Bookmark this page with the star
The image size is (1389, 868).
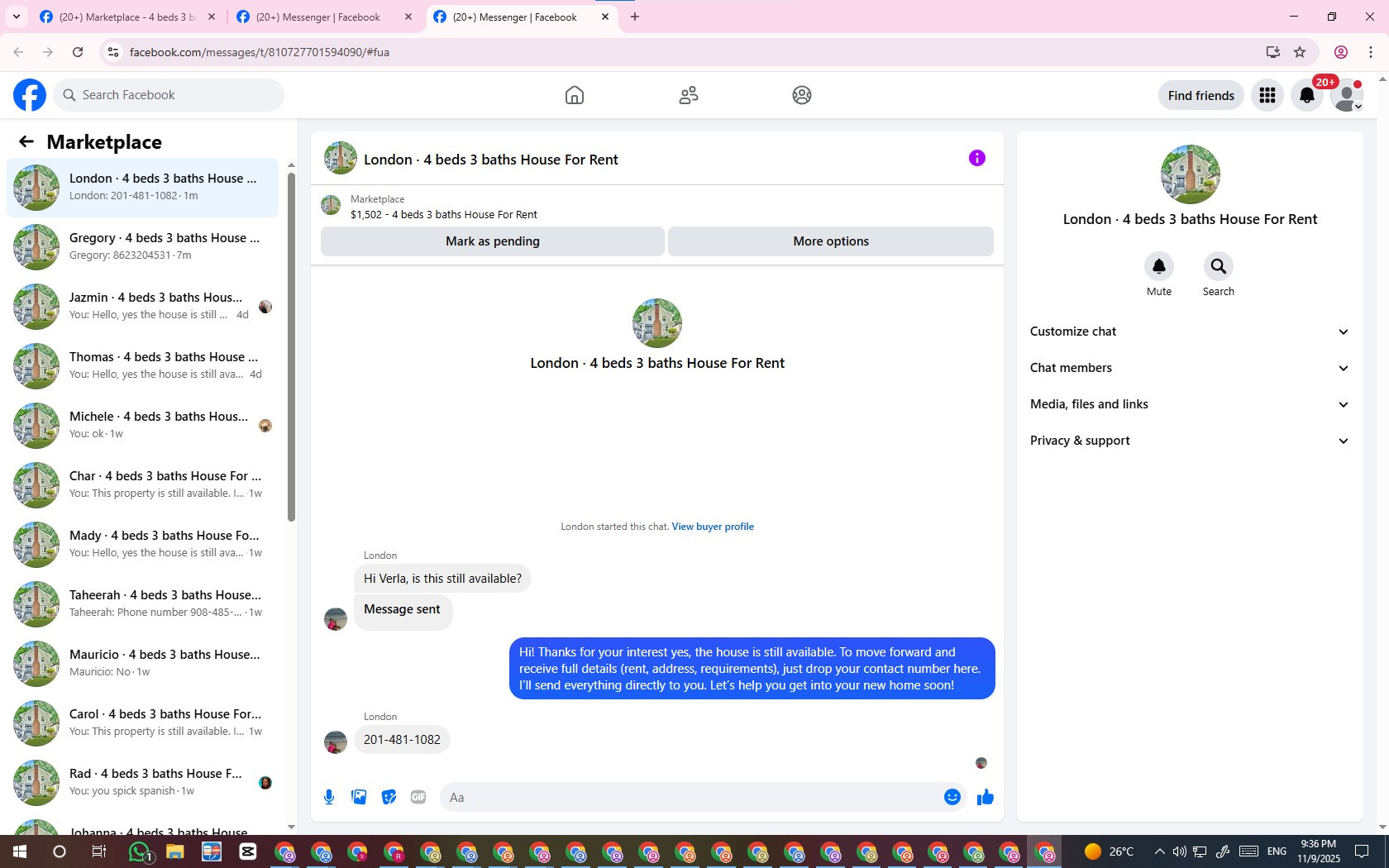1300,52
